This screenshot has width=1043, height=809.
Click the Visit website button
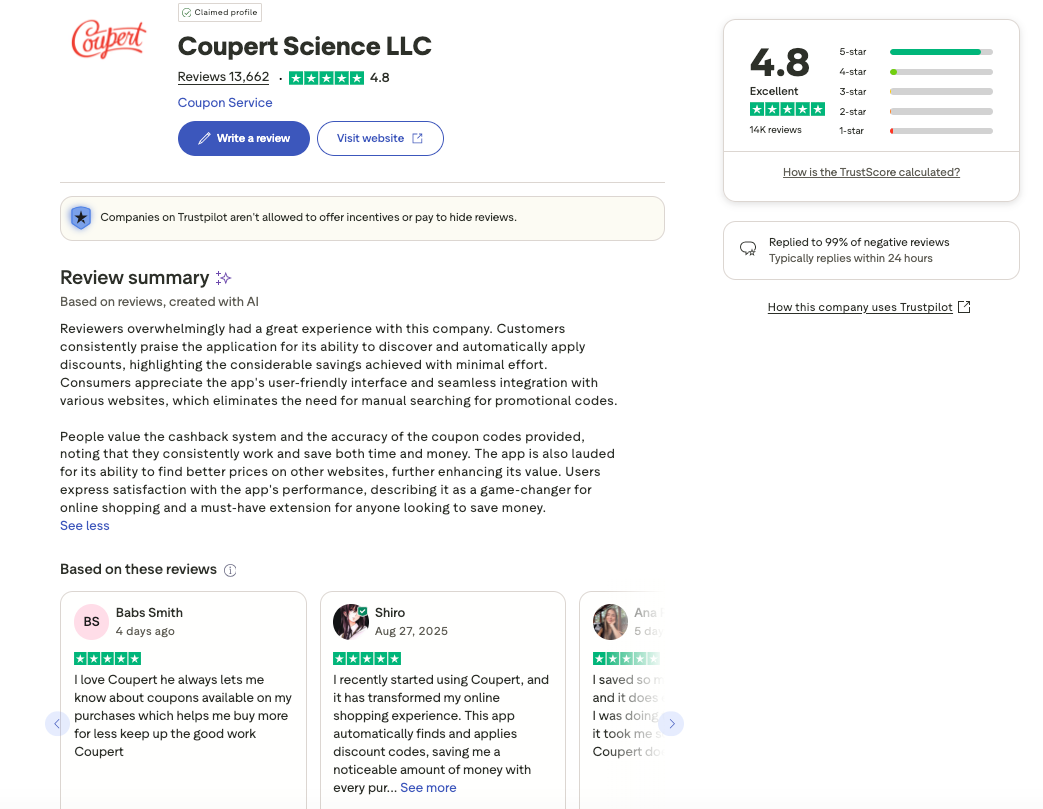coord(380,138)
